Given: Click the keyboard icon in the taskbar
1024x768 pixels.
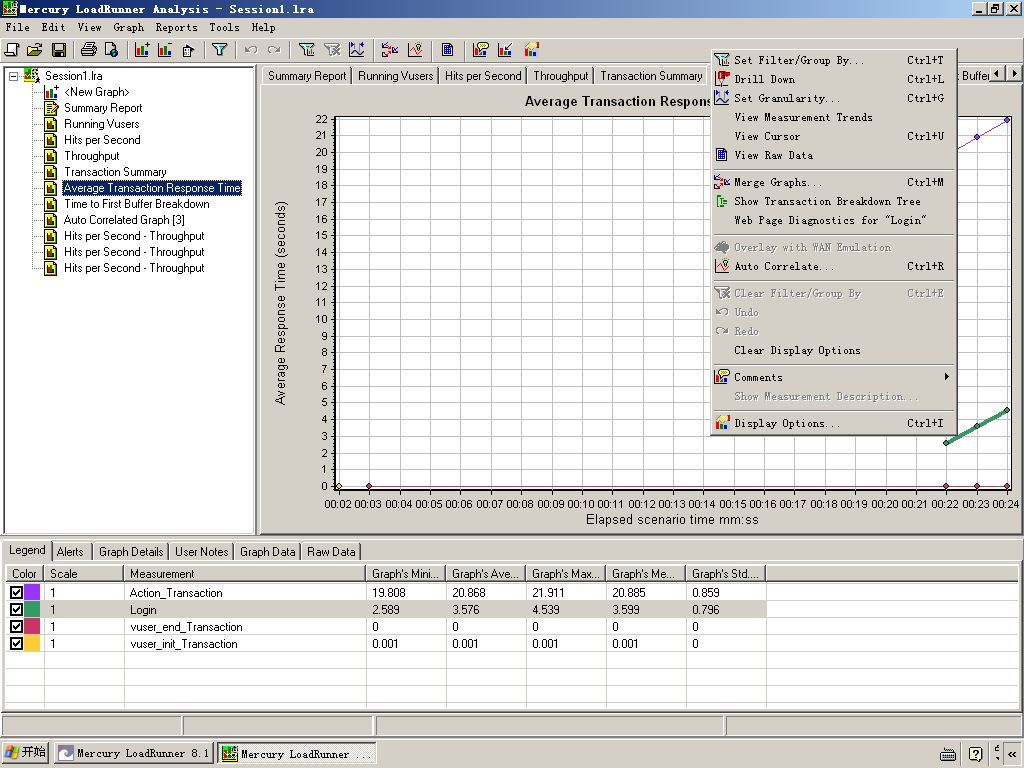Looking at the screenshot, I should click(948, 754).
